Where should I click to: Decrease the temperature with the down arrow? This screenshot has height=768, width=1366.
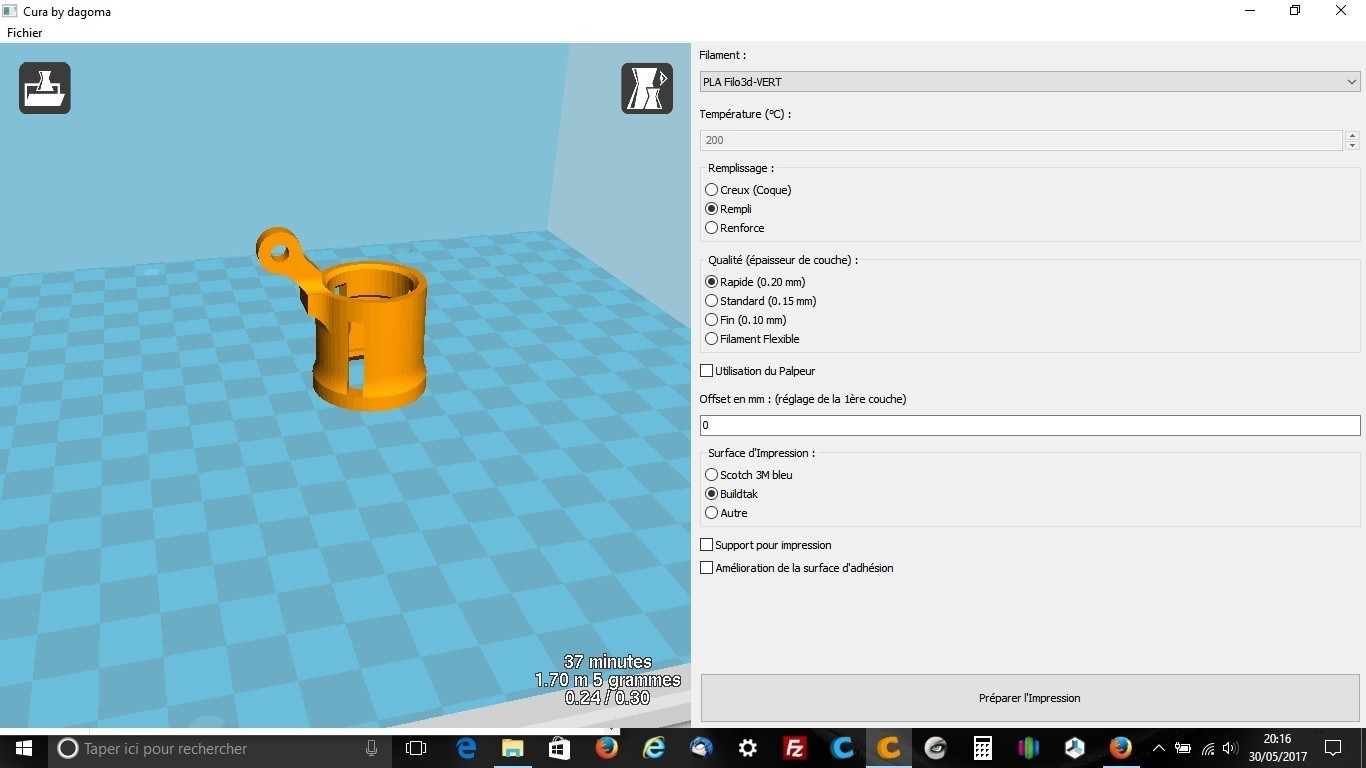click(x=1352, y=145)
